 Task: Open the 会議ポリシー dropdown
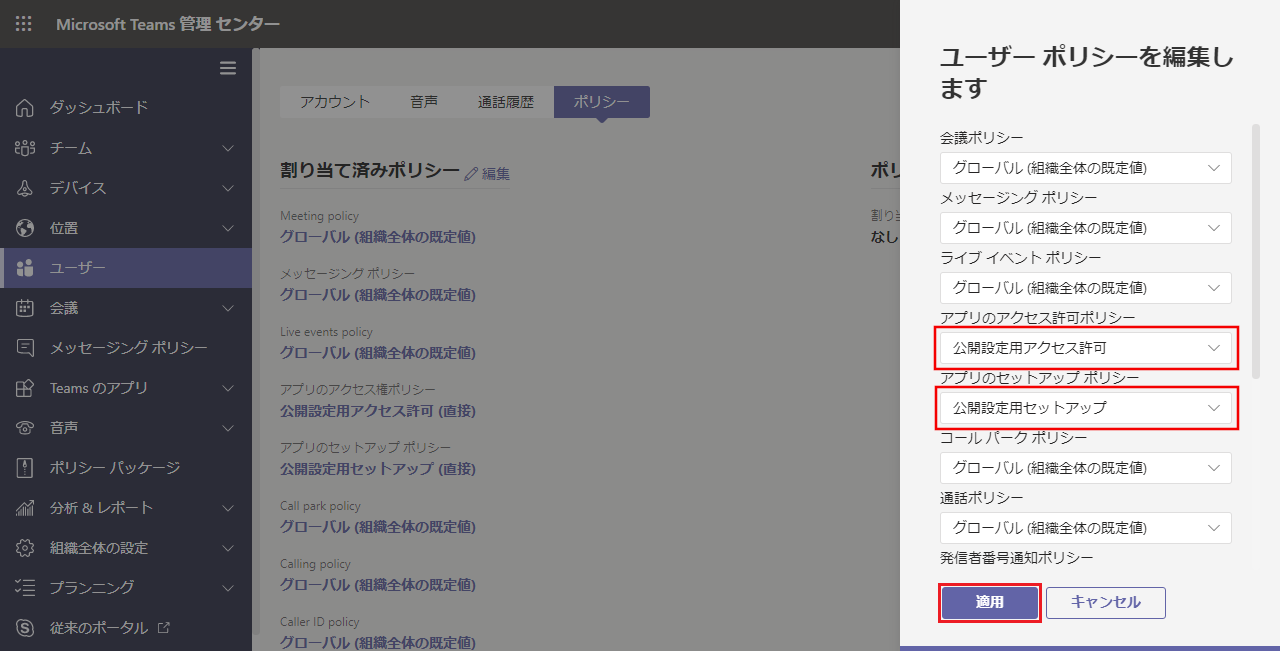(x=1085, y=168)
